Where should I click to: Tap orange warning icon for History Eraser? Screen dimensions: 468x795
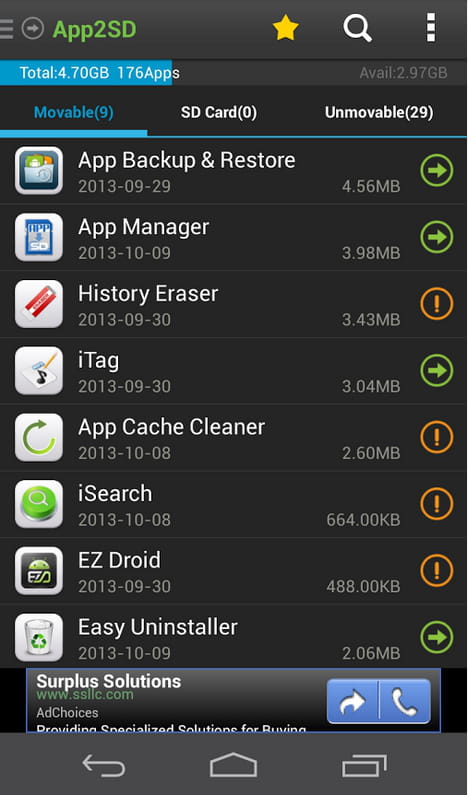coord(437,304)
